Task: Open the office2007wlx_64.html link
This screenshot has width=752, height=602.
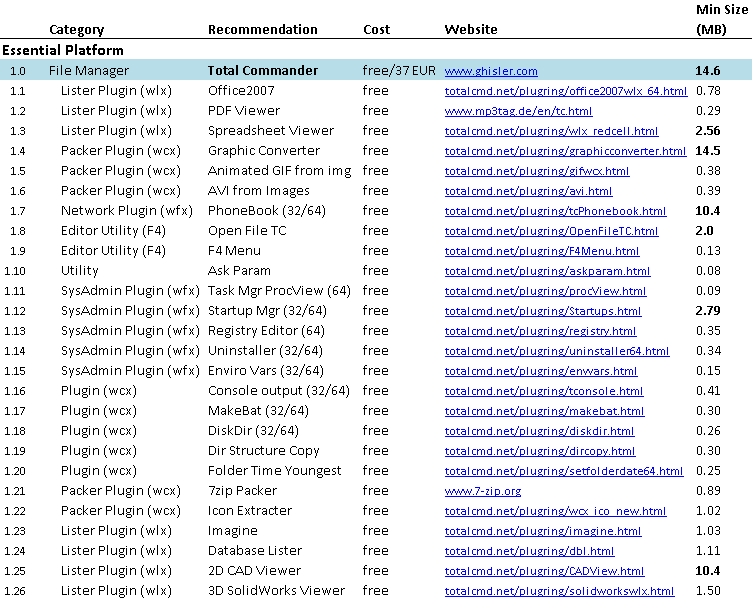Action: point(566,91)
